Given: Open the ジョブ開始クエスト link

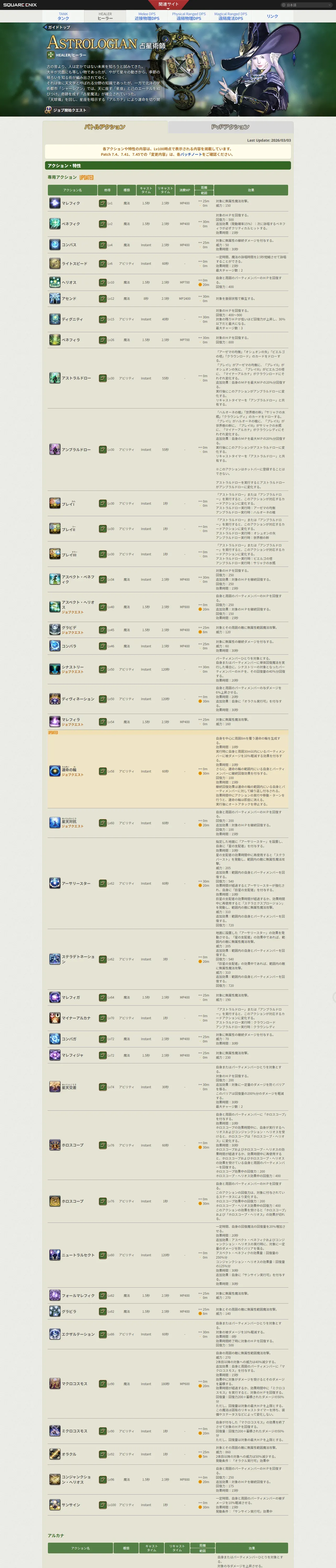Looking at the screenshot, I should point(66,110).
